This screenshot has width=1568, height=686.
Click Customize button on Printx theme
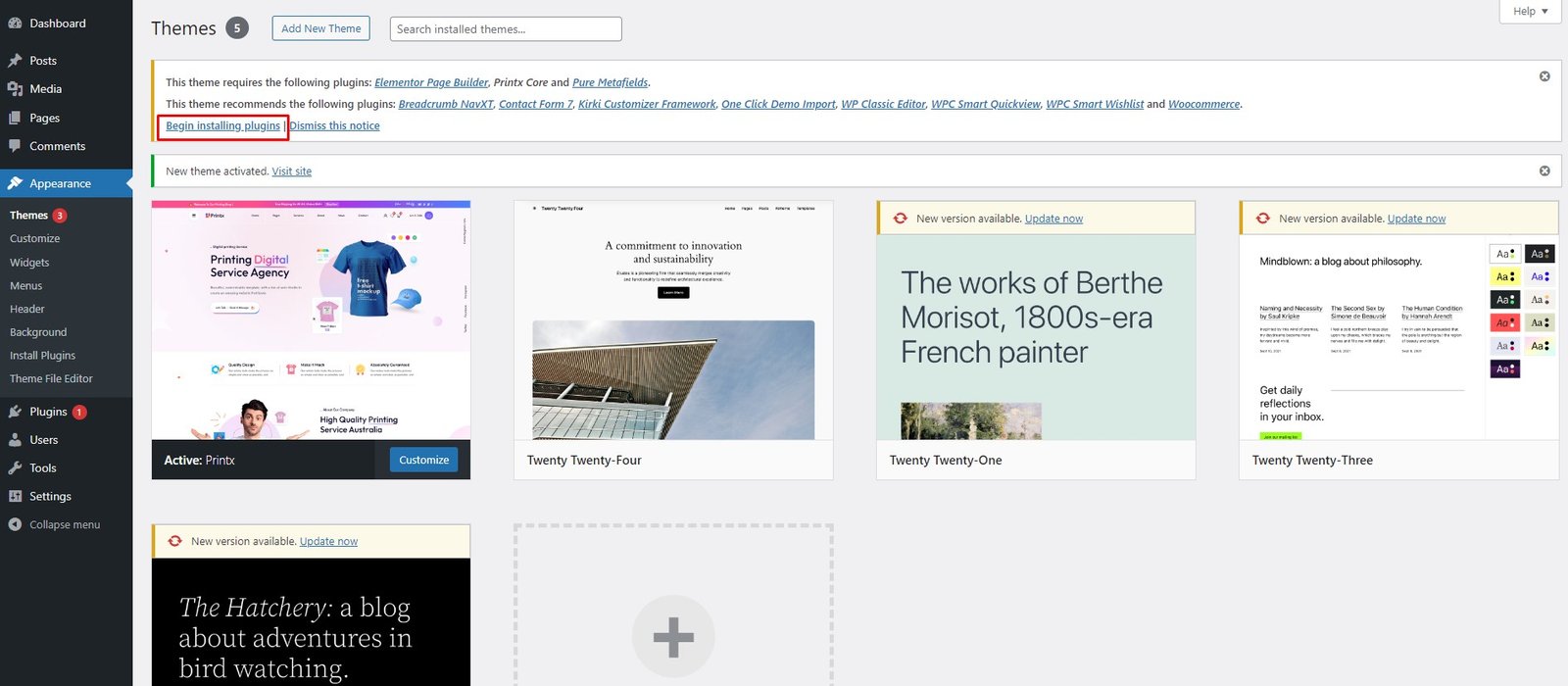pos(424,460)
